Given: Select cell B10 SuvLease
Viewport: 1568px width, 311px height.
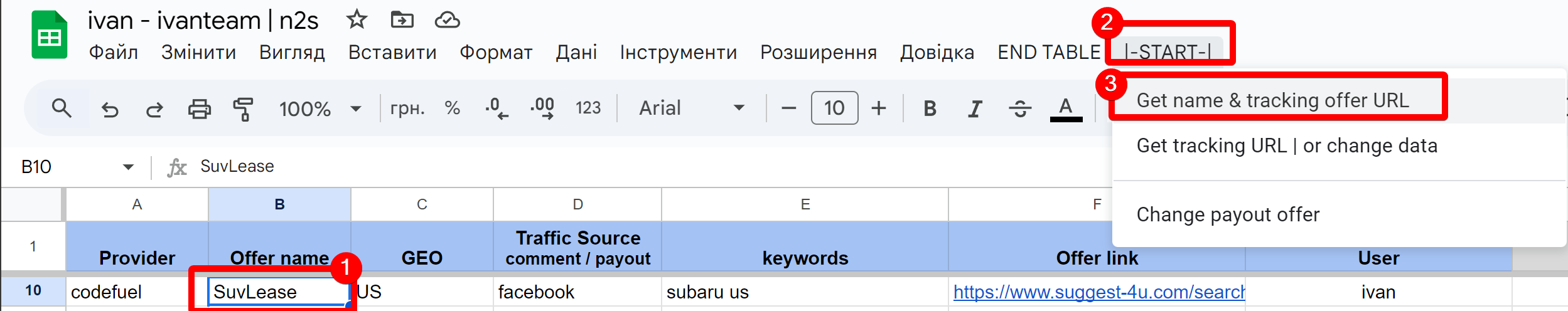Looking at the screenshot, I should click(279, 292).
